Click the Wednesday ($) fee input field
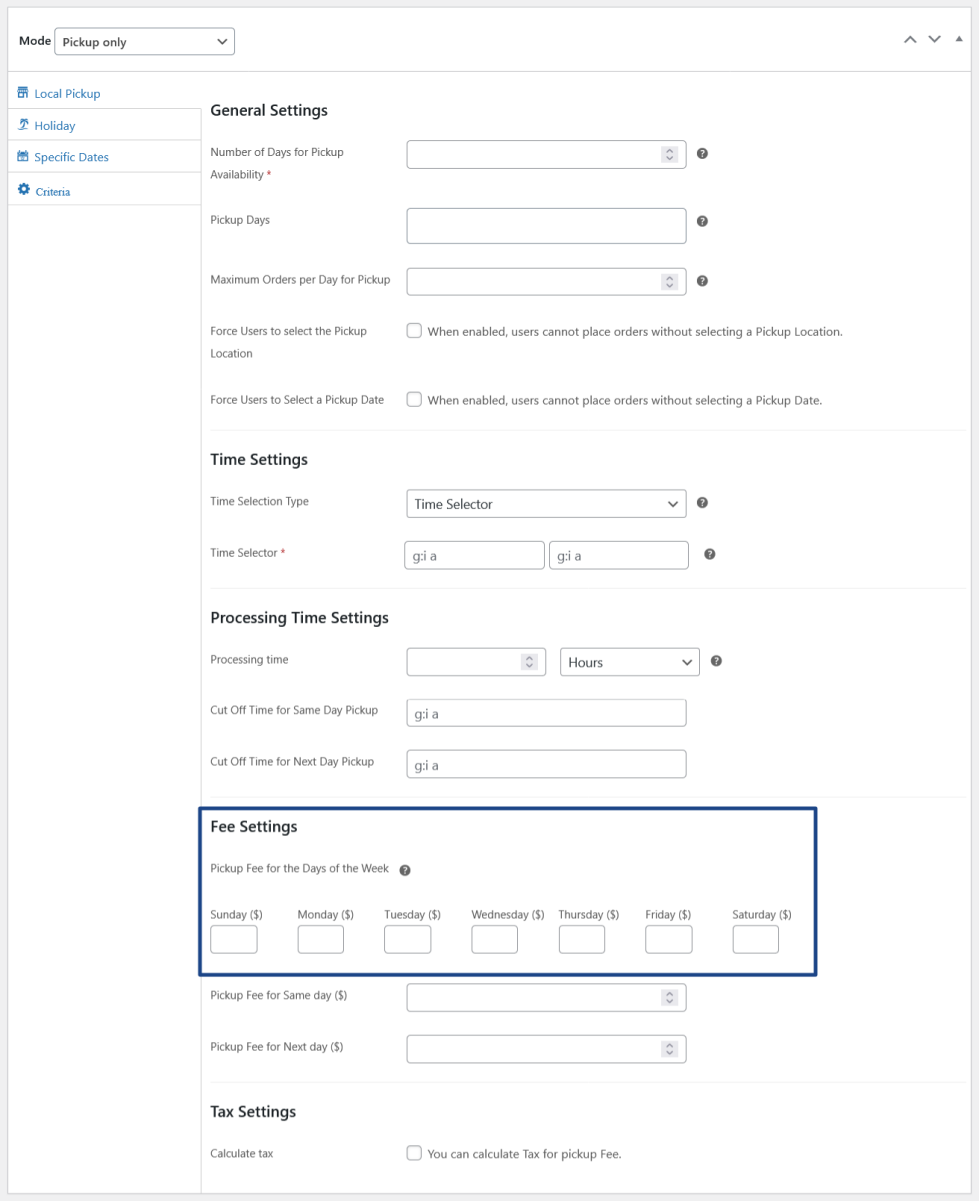The height and width of the screenshot is (1201, 979). tap(494, 940)
